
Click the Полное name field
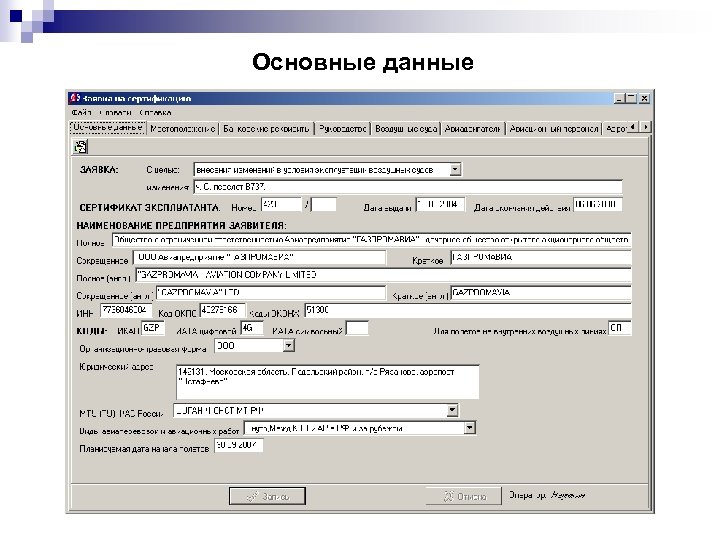[x=371, y=240]
